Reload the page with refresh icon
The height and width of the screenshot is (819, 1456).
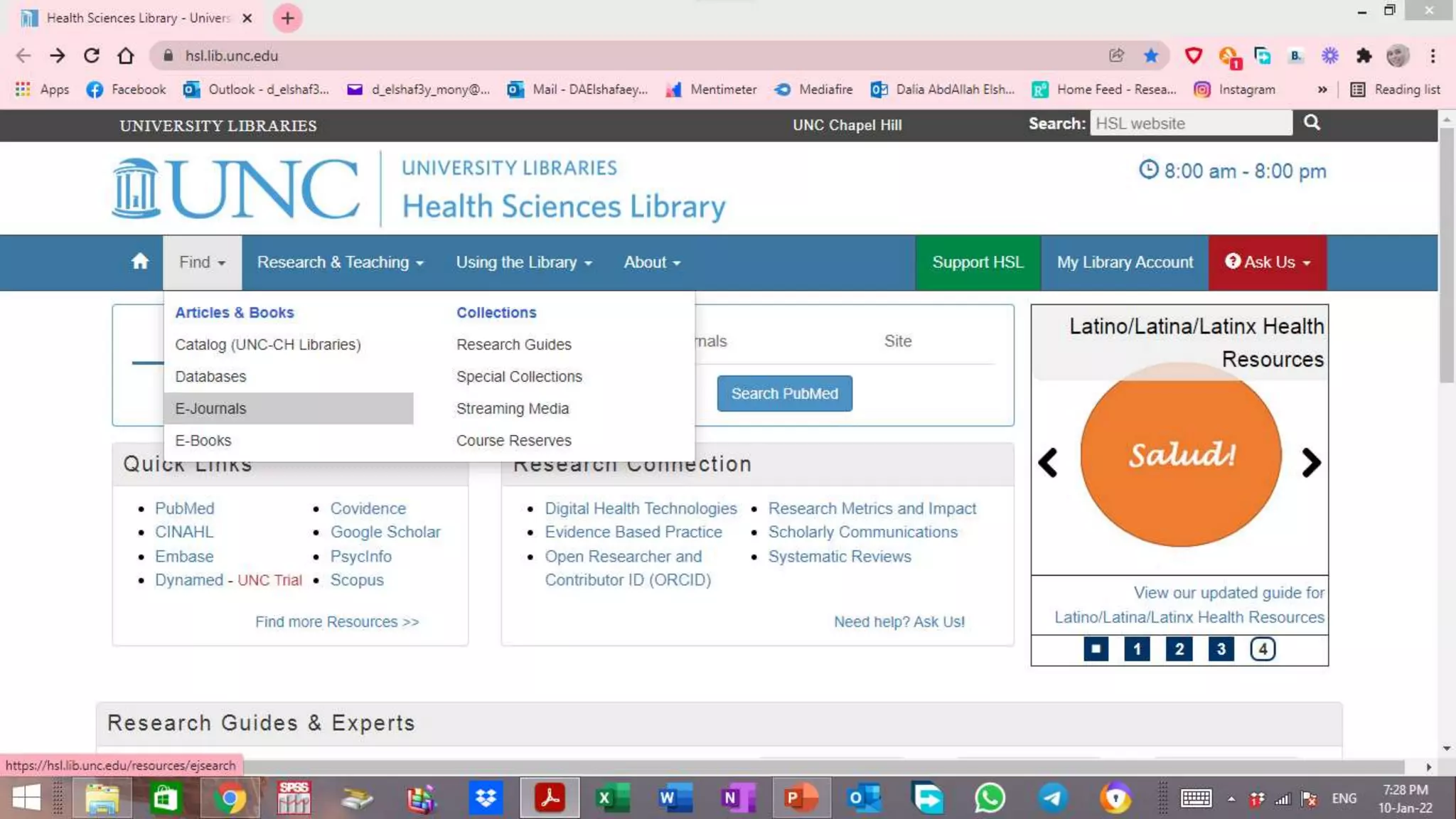click(x=92, y=55)
